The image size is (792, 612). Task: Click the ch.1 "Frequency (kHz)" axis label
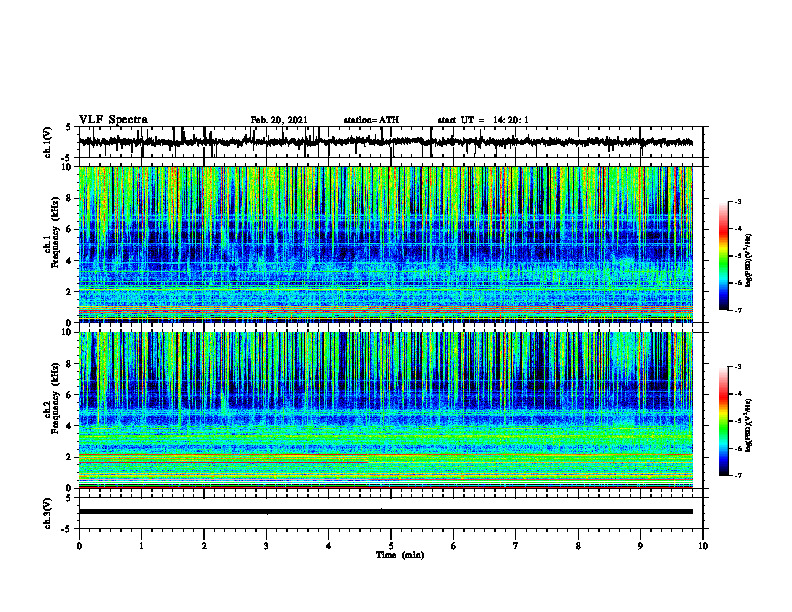pos(55,232)
